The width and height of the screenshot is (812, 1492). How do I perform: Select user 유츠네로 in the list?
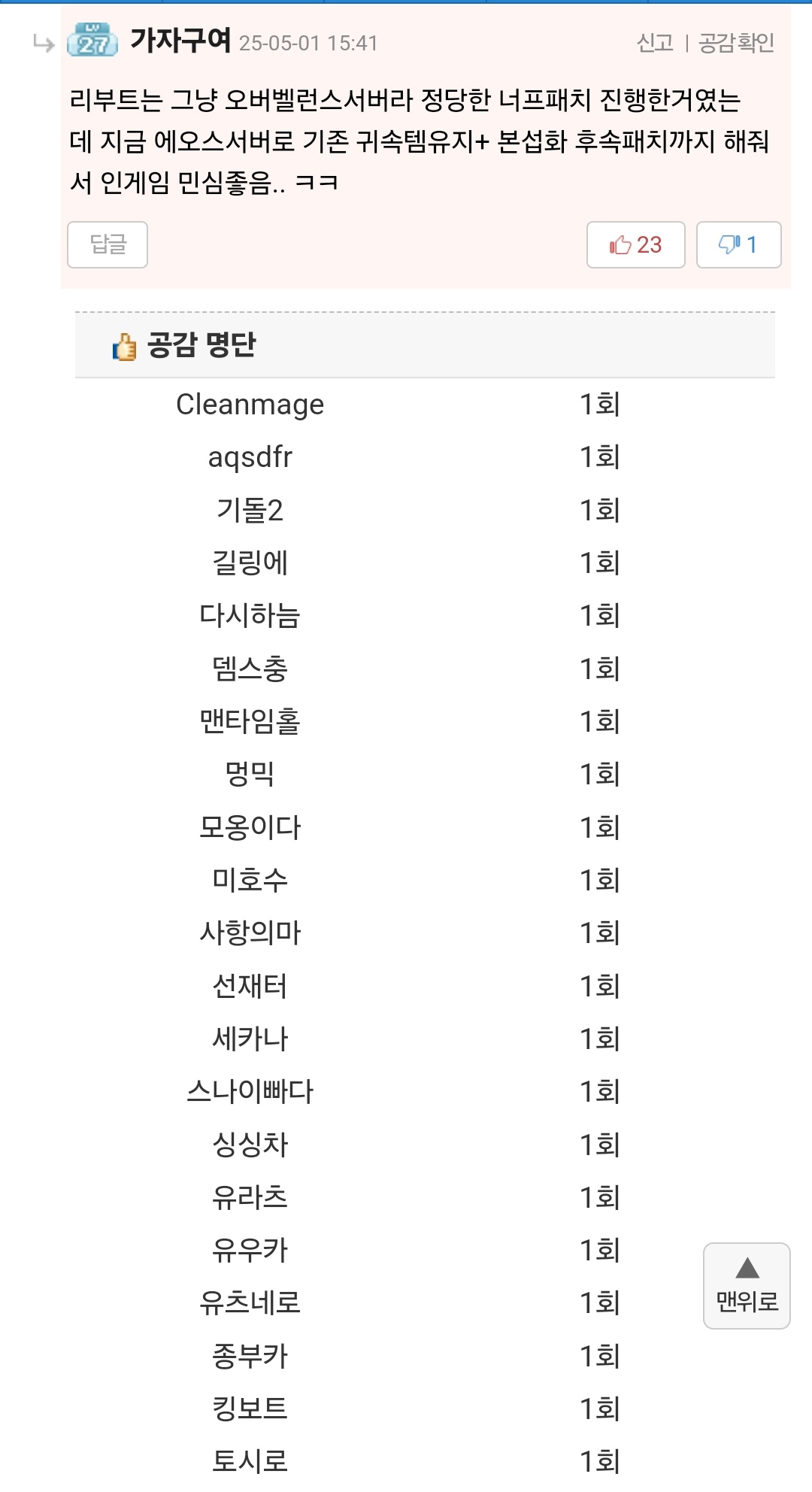pyautogui.click(x=250, y=1302)
